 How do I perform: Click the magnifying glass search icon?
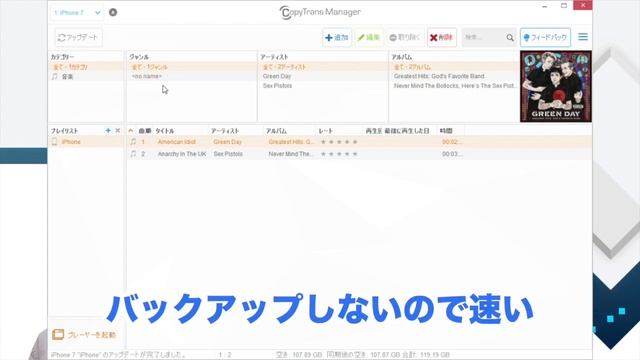pos(510,38)
